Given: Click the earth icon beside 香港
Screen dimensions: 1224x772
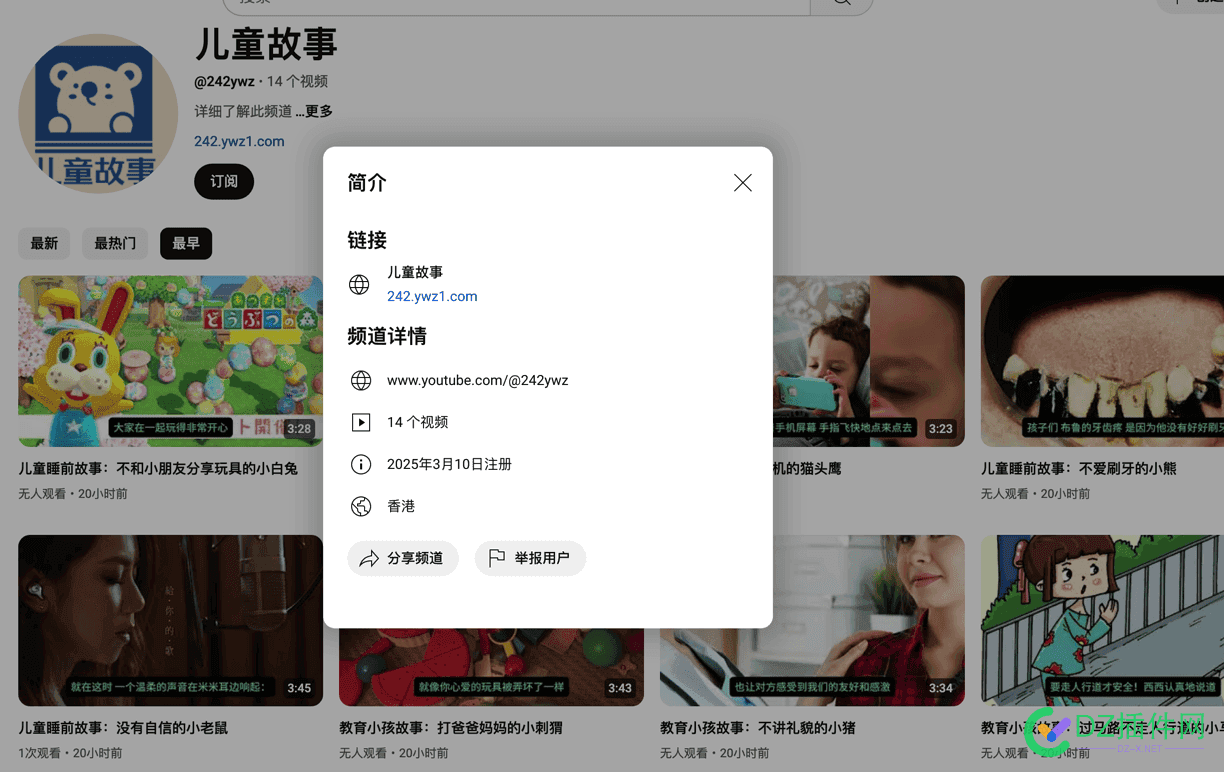Looking at the screenshot, I should point(361,506).
